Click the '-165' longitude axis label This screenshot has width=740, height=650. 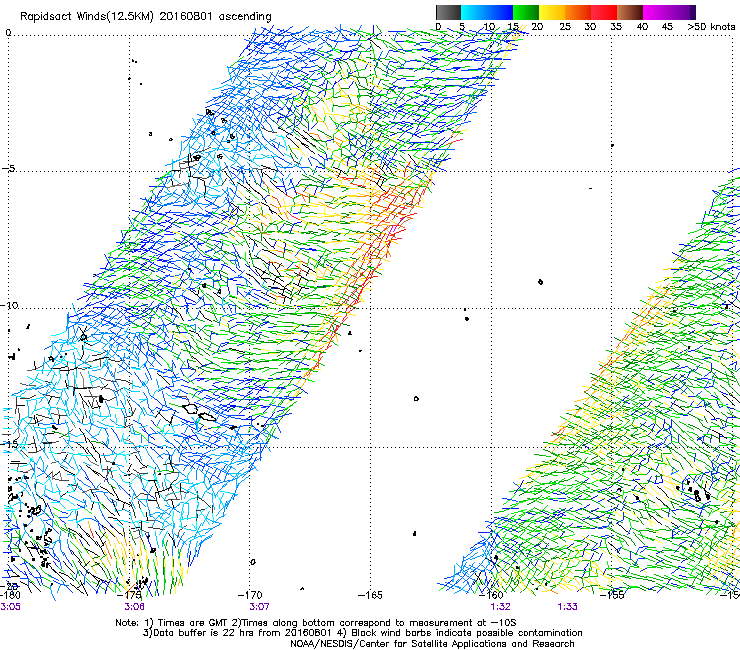tap(370, 596)
